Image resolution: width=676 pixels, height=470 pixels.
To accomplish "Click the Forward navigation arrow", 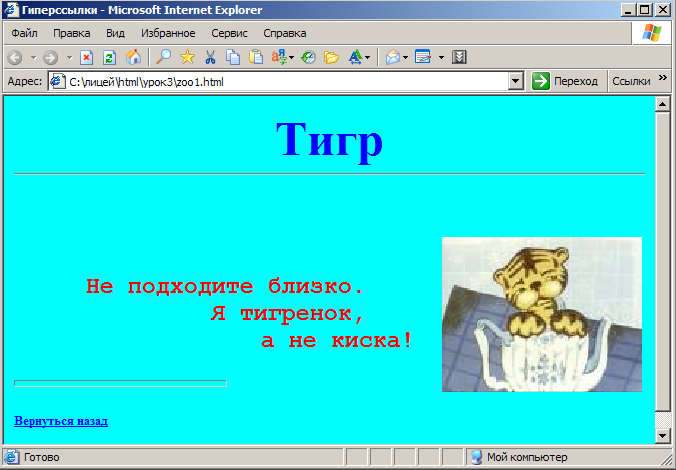I will [50, 57].
